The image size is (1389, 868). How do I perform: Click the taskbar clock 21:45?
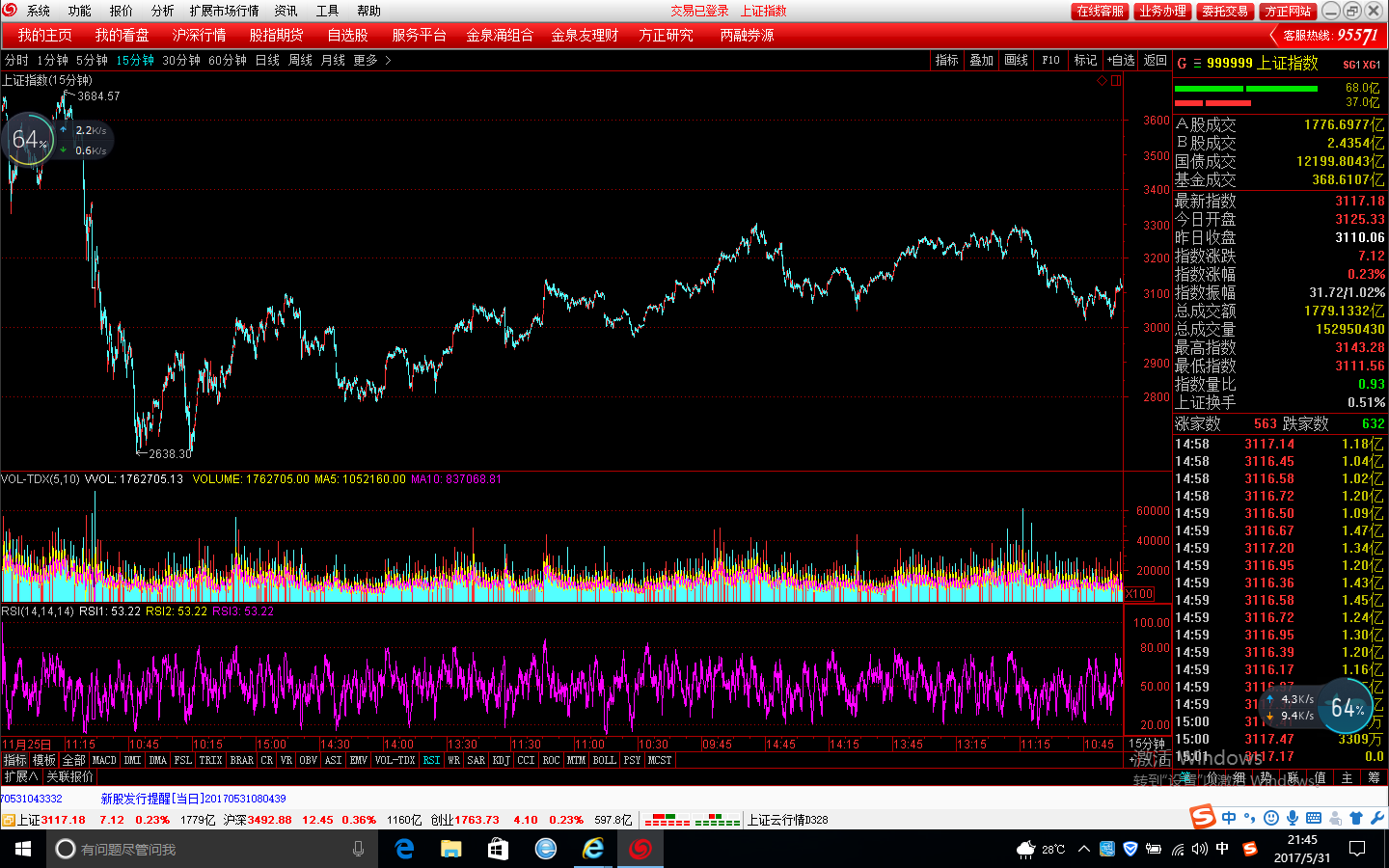tap(1302, 849)
